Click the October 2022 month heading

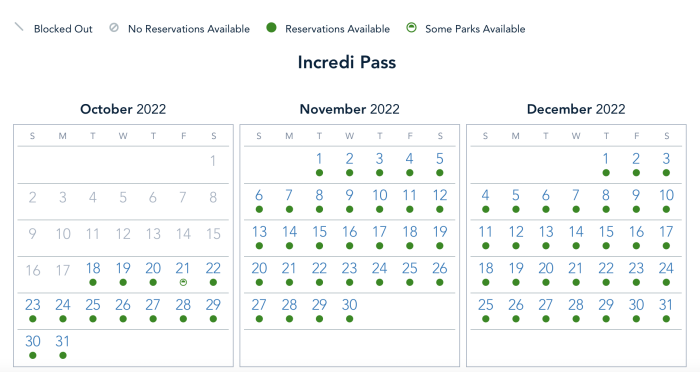tap(123, 109)
